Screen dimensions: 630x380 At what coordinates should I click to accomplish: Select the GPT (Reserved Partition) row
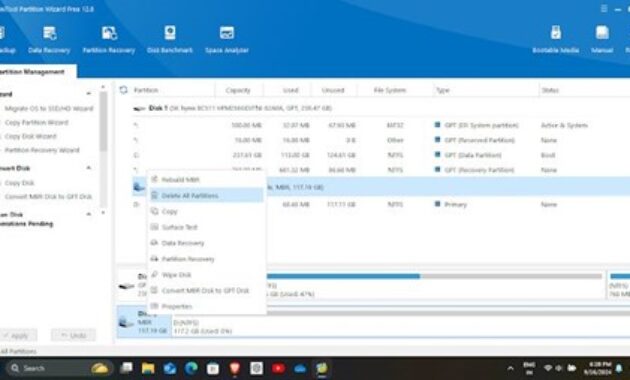[381, 140]
